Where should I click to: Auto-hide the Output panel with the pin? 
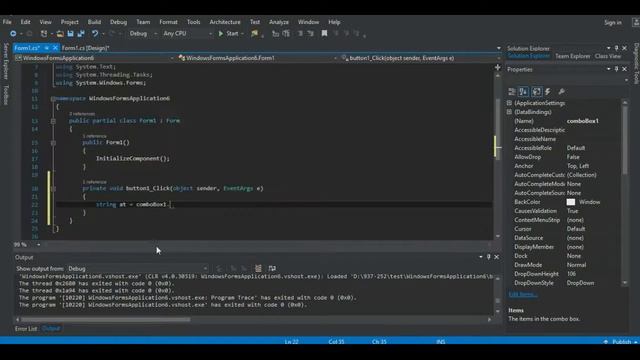[489, 257]
